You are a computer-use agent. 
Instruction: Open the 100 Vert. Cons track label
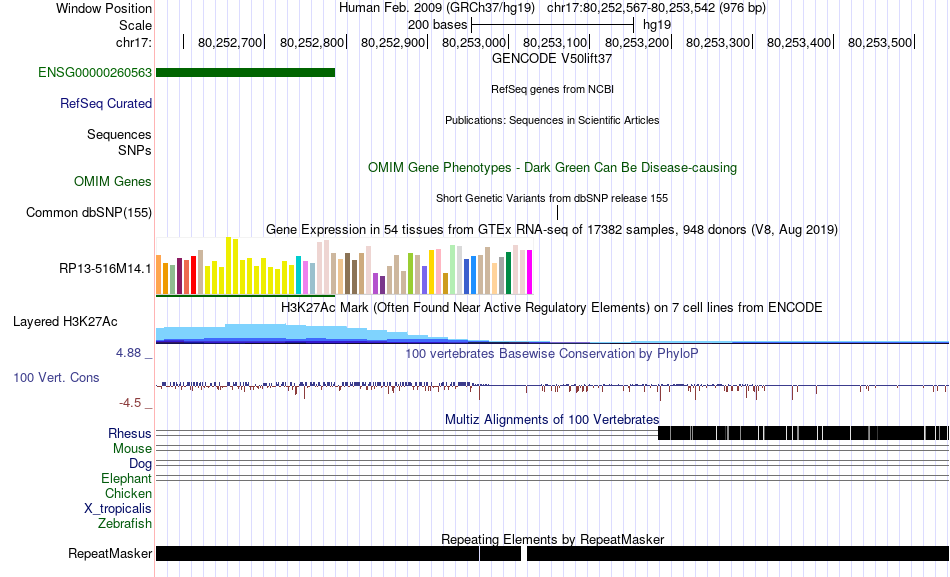pyautogui.click(x=56, y=378)
